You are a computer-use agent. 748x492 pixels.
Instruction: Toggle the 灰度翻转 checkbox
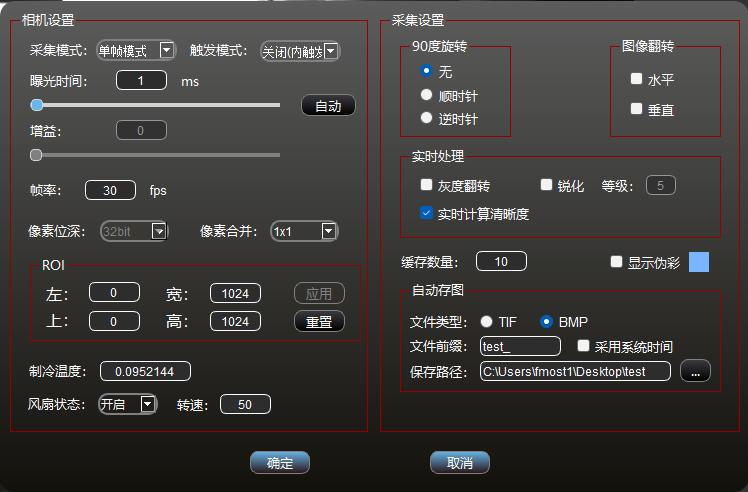point(426,185)
